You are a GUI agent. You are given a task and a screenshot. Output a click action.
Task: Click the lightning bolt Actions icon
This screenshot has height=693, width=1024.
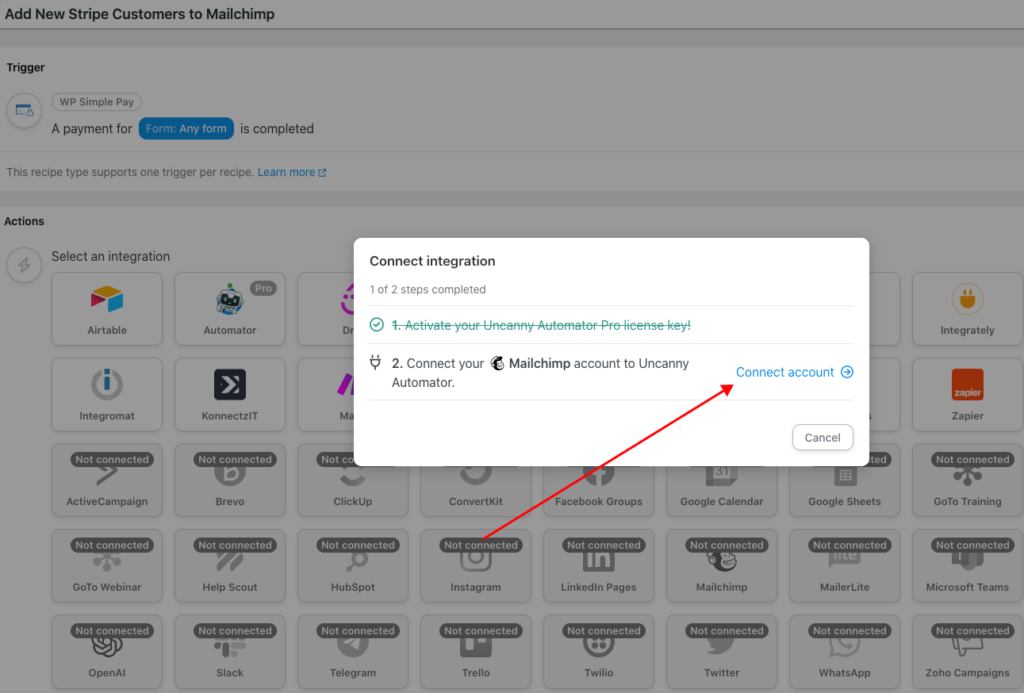pyautogui.click(x=24, y=265)
